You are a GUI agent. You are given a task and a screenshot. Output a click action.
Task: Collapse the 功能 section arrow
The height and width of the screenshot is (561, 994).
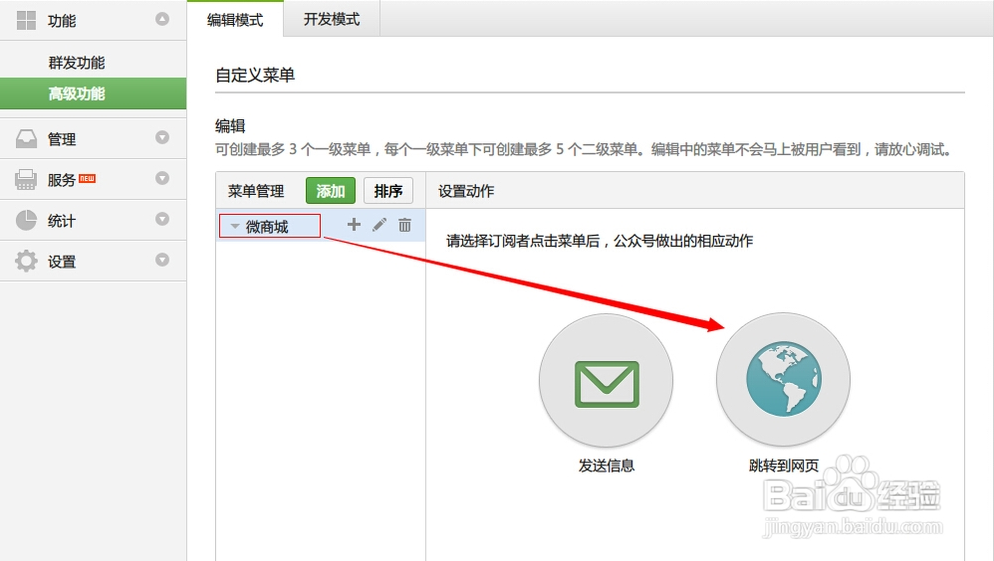point(162,19)
